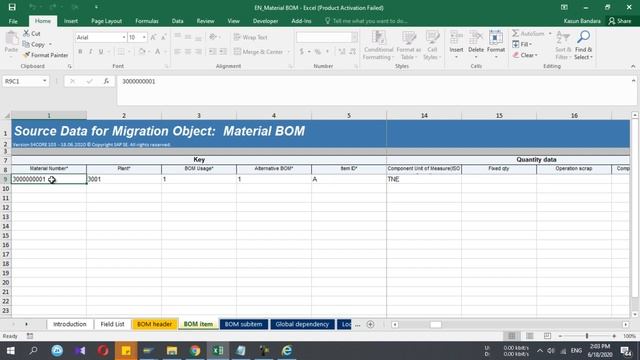Open Google Chrome from the taskbar
Screen dimensions: 640x360
(195, 351)
